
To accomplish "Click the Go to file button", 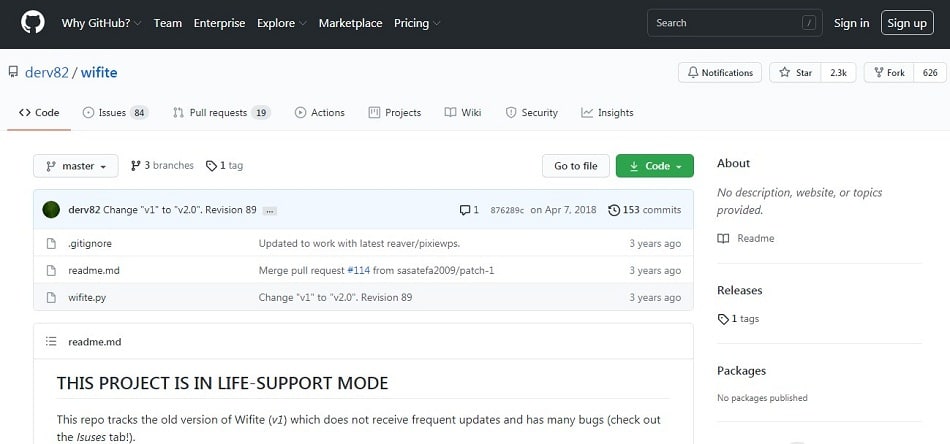I will pos(576,166).
